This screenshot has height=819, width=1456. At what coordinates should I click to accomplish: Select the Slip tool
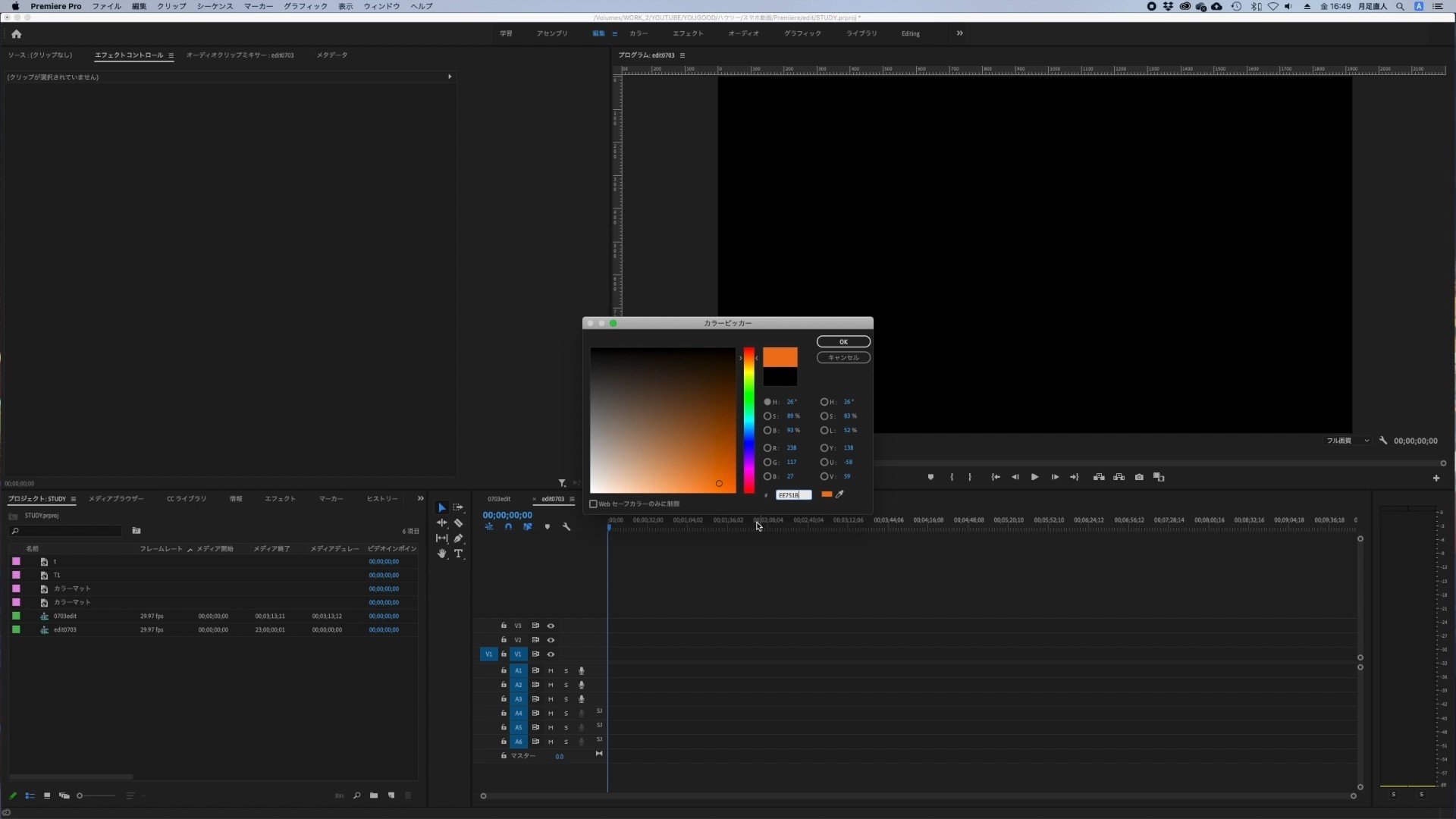tap(442, 538)
